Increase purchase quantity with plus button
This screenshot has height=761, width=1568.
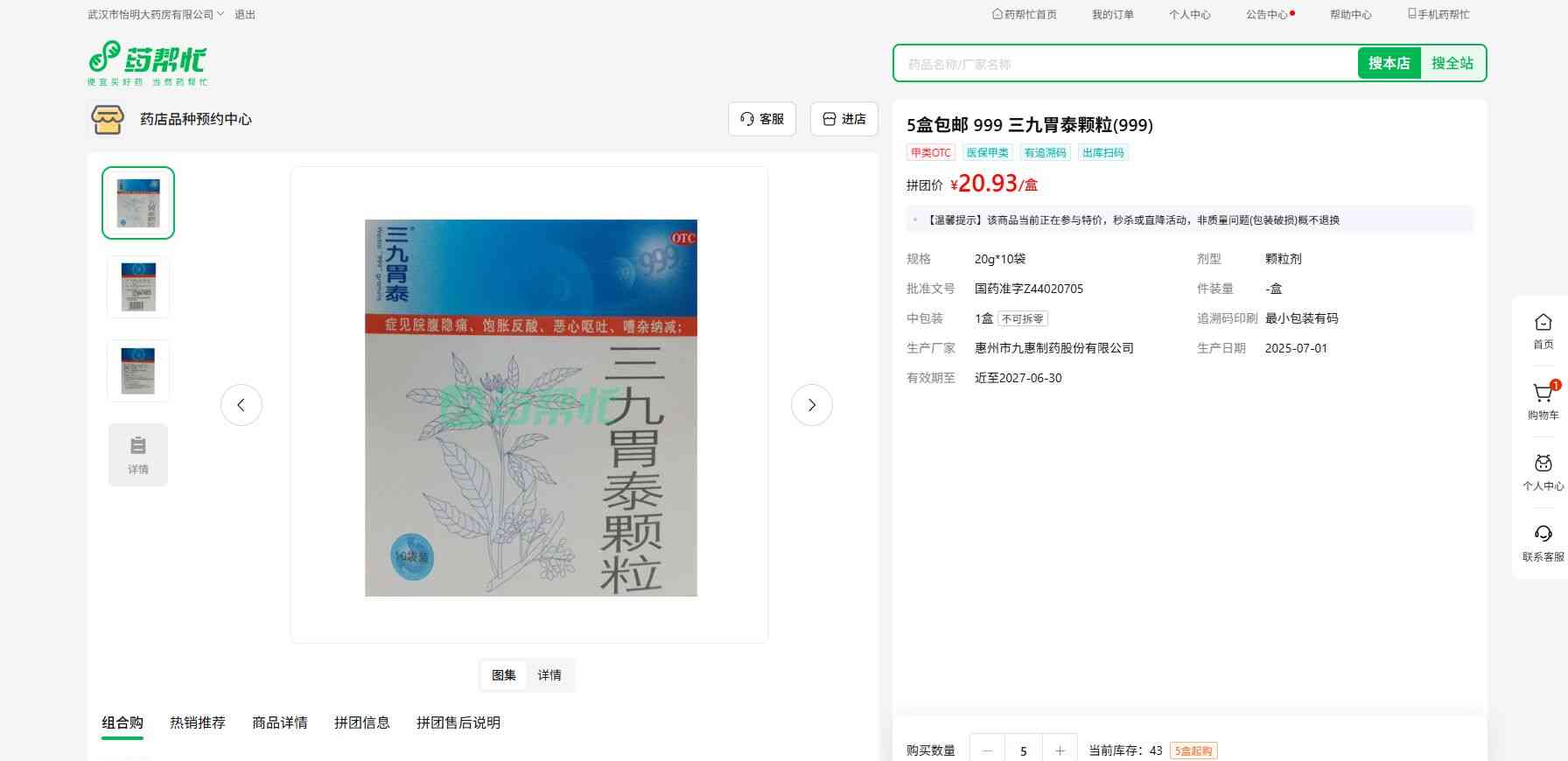[x=1060, y=751]
